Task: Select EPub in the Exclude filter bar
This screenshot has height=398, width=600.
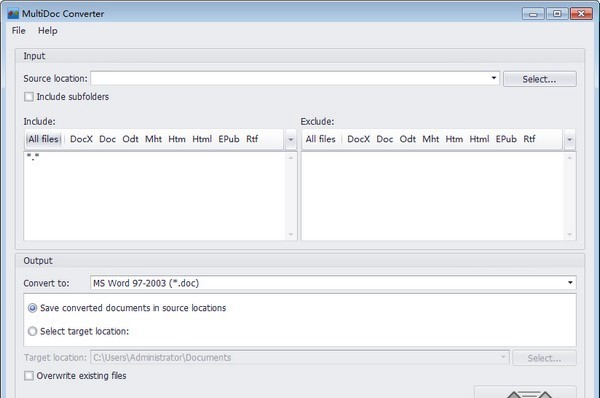Action: pyautogui.click(x=506, y=139)
